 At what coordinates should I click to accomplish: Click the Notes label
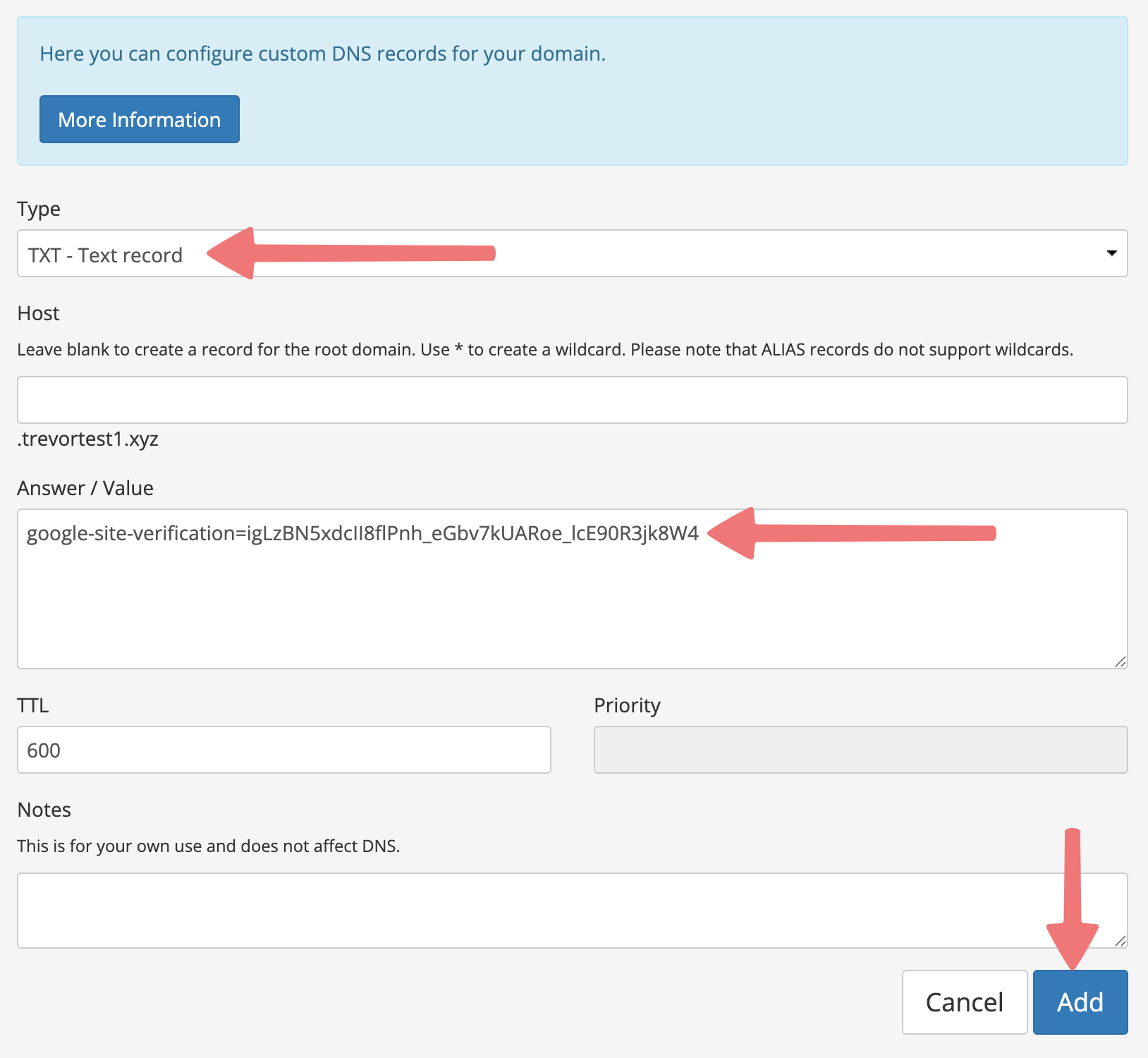[44, 810]
